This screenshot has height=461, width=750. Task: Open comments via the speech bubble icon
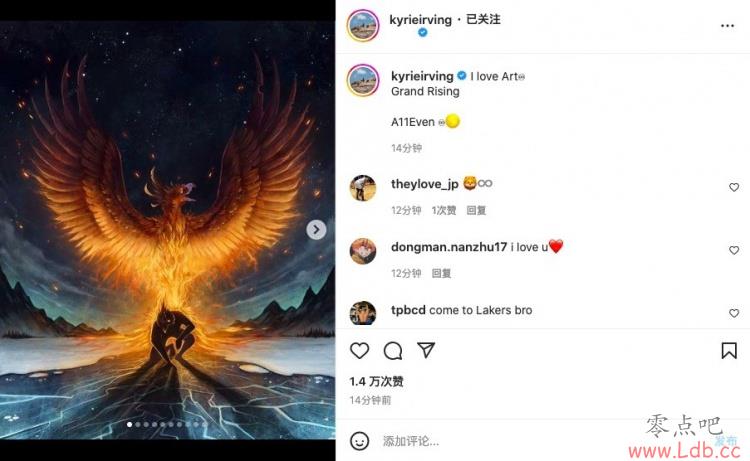coord(393,351)
